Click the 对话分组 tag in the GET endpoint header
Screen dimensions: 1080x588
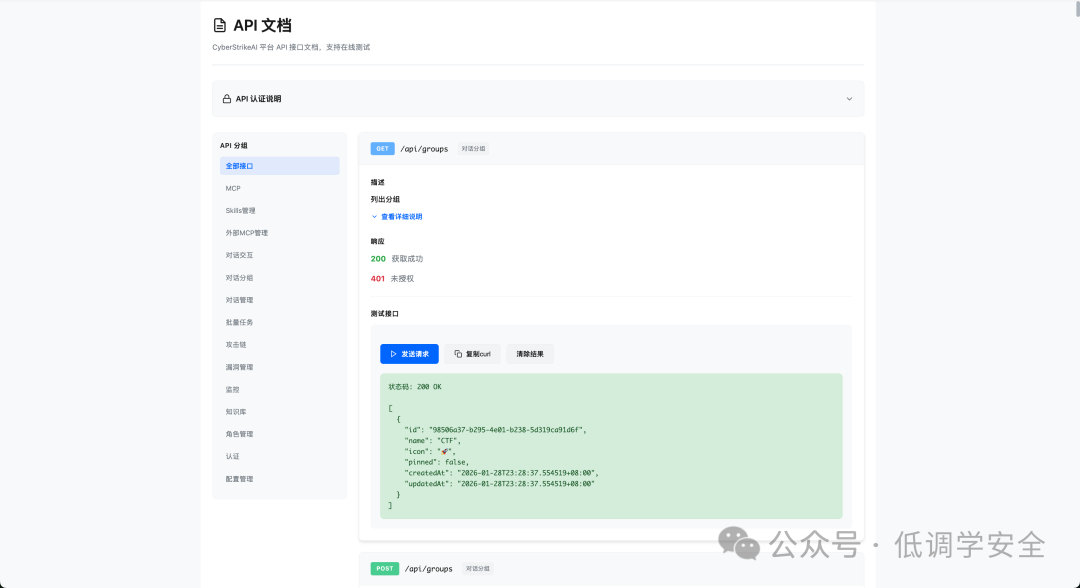pyautogui.click(x=473, y=149)
